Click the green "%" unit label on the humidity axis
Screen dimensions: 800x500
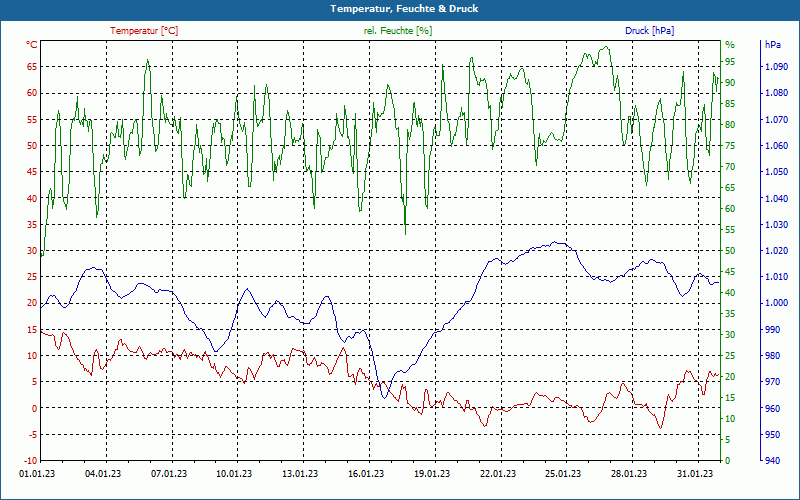tap(730, 45)
